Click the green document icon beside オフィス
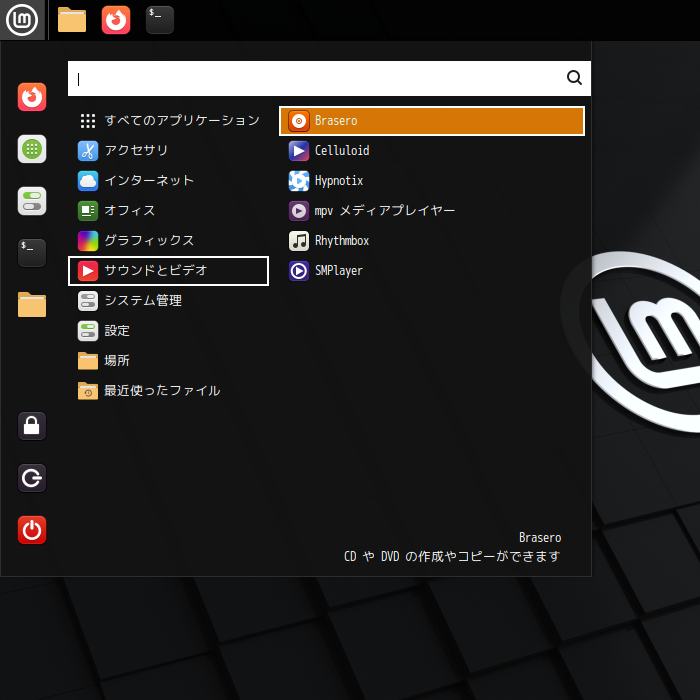 click(88, 211)
